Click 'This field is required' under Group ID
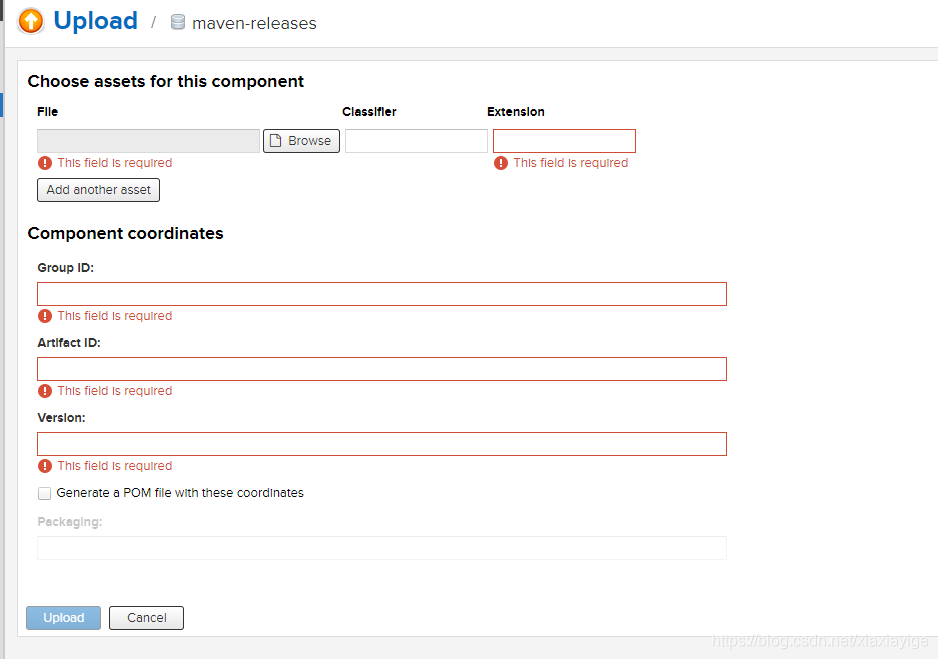938x659 pixels. click(x=115, y=316)
